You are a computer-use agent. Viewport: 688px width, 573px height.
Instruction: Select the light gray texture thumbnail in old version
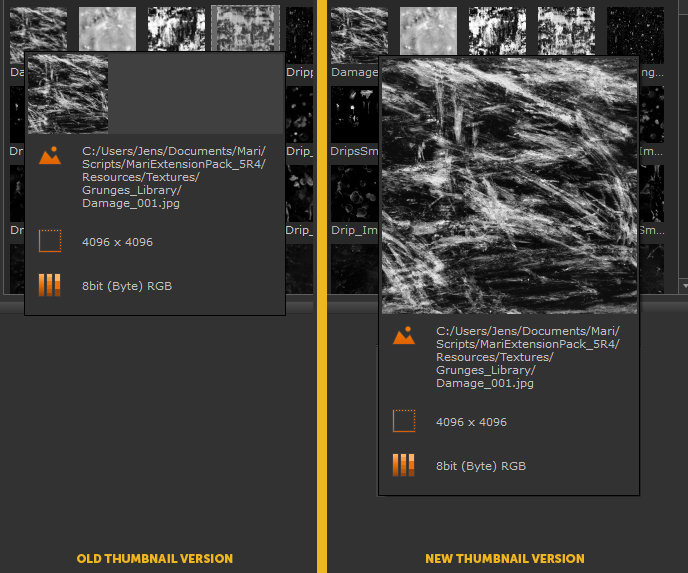click(108, 28)
